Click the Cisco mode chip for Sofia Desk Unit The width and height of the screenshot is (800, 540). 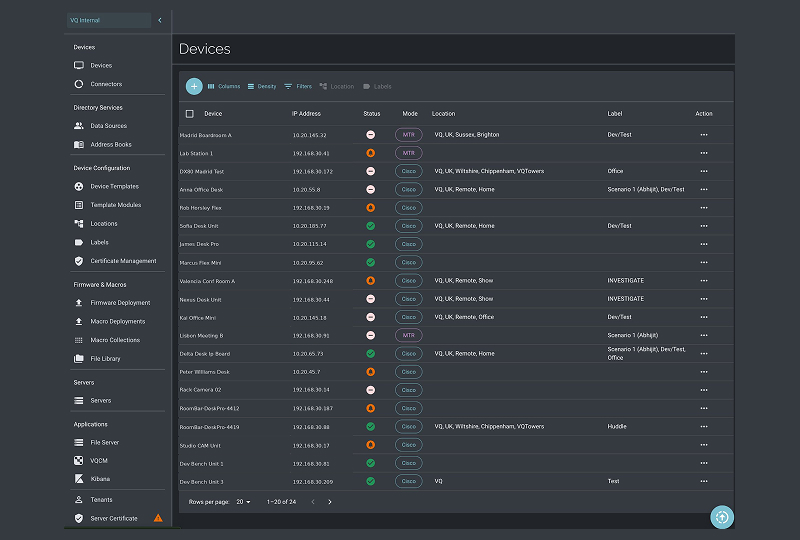[408, 226]
